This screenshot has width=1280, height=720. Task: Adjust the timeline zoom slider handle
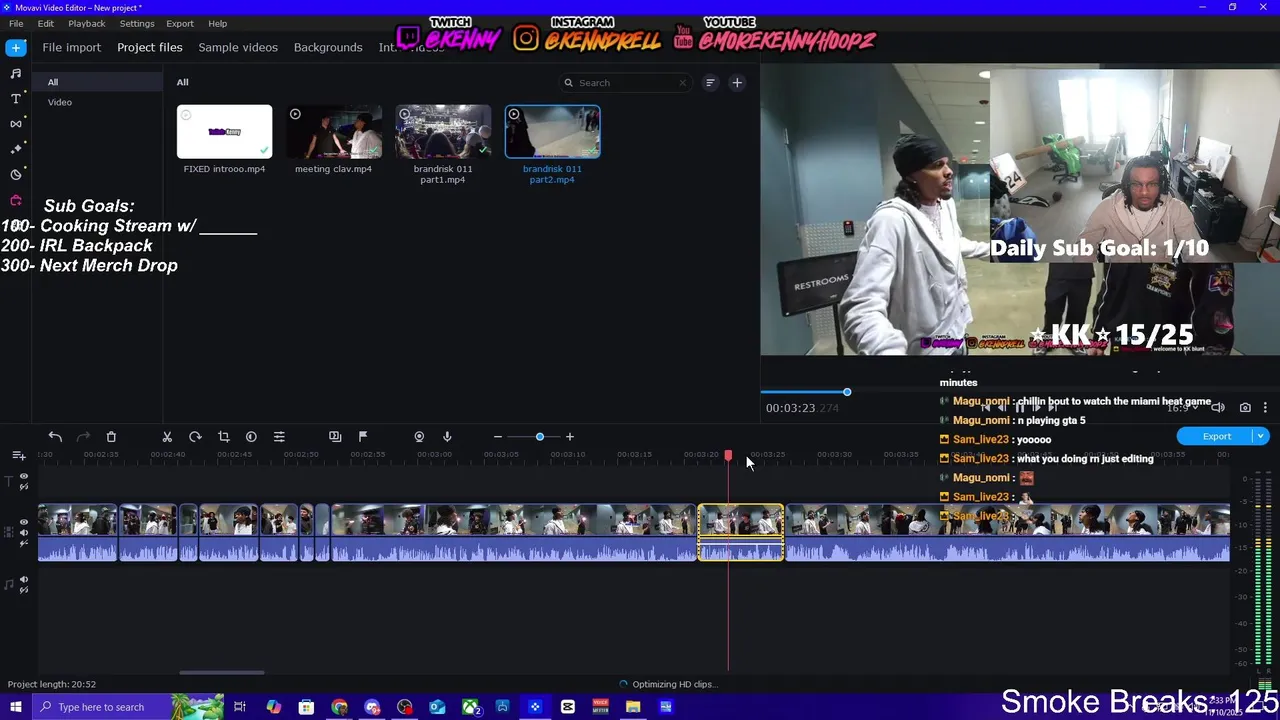pos(540,437)
